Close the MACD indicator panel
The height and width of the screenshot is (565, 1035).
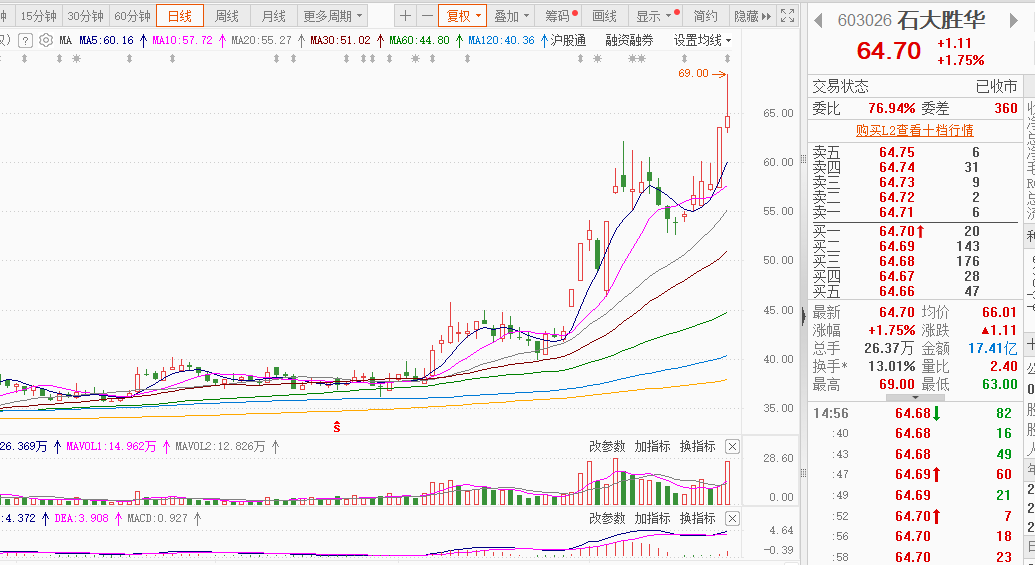[732, 519]
